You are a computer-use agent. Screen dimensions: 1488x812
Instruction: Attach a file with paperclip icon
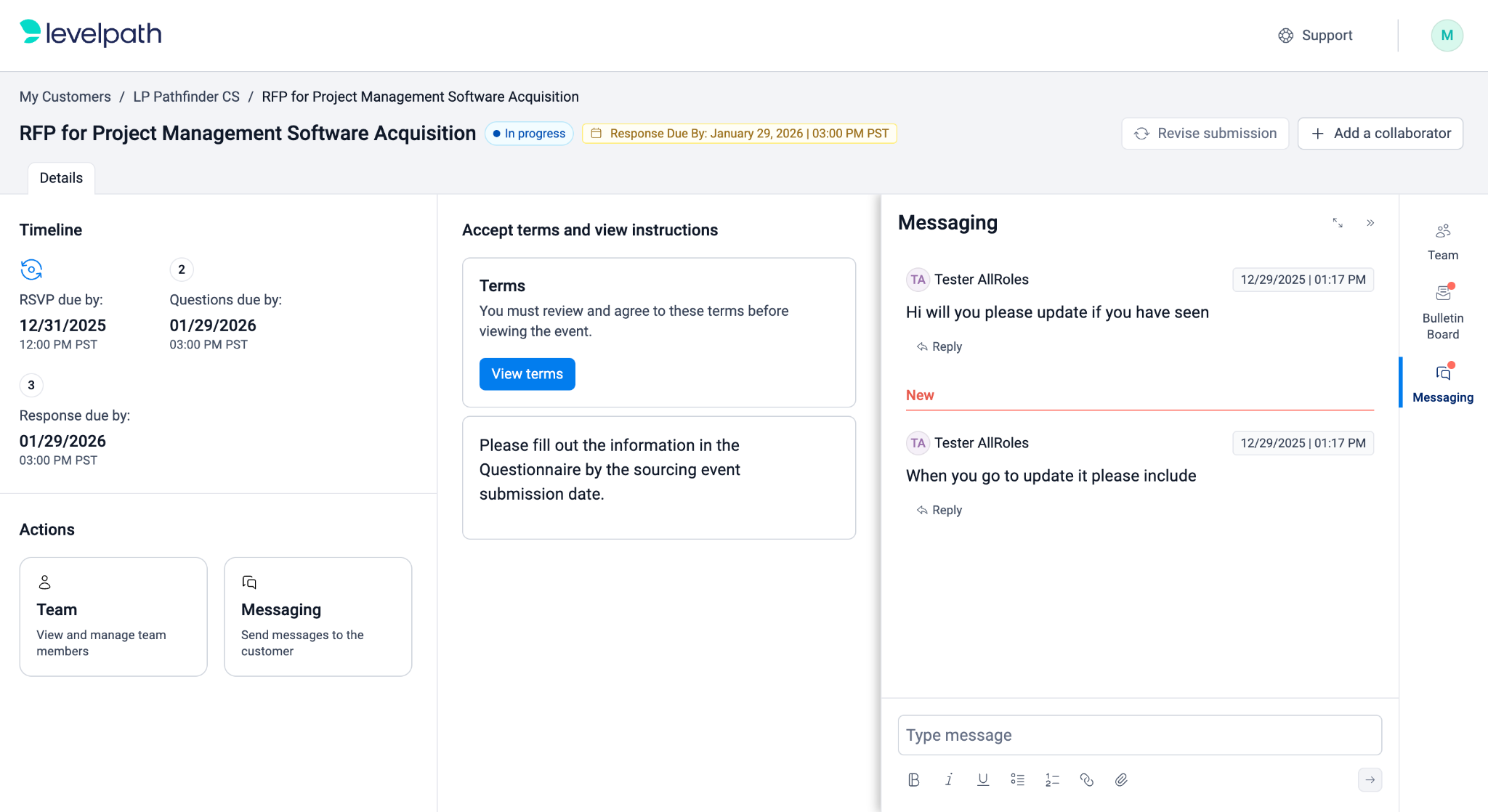(x=1121, y=779)
